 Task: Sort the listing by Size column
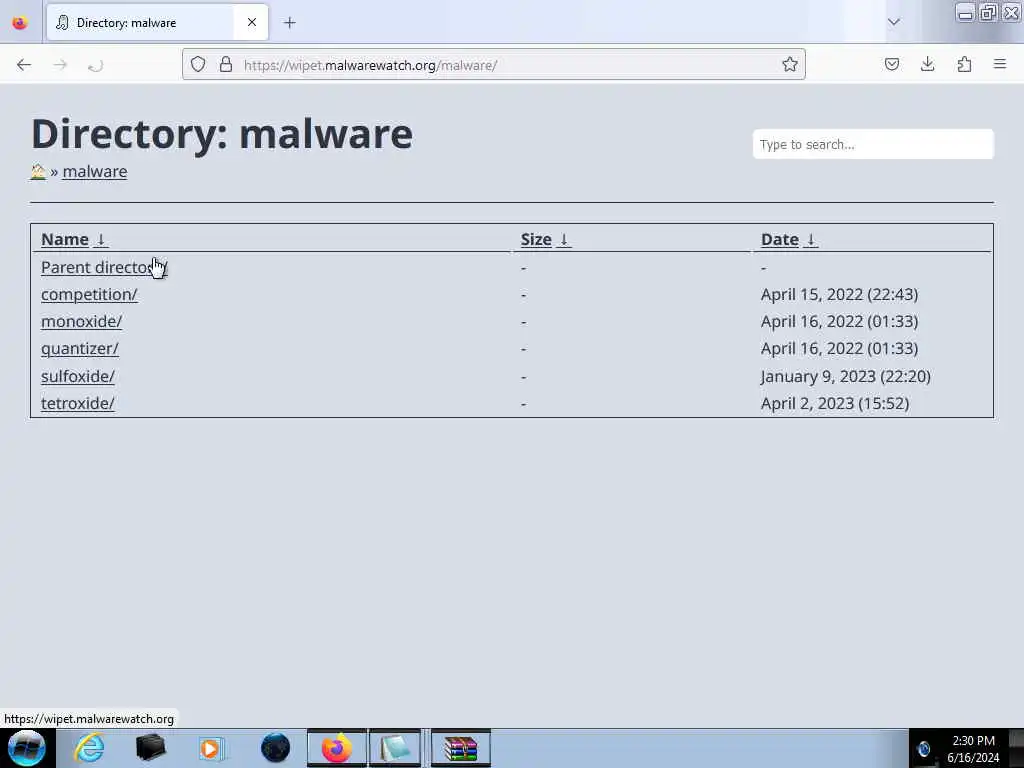point(536,240)
